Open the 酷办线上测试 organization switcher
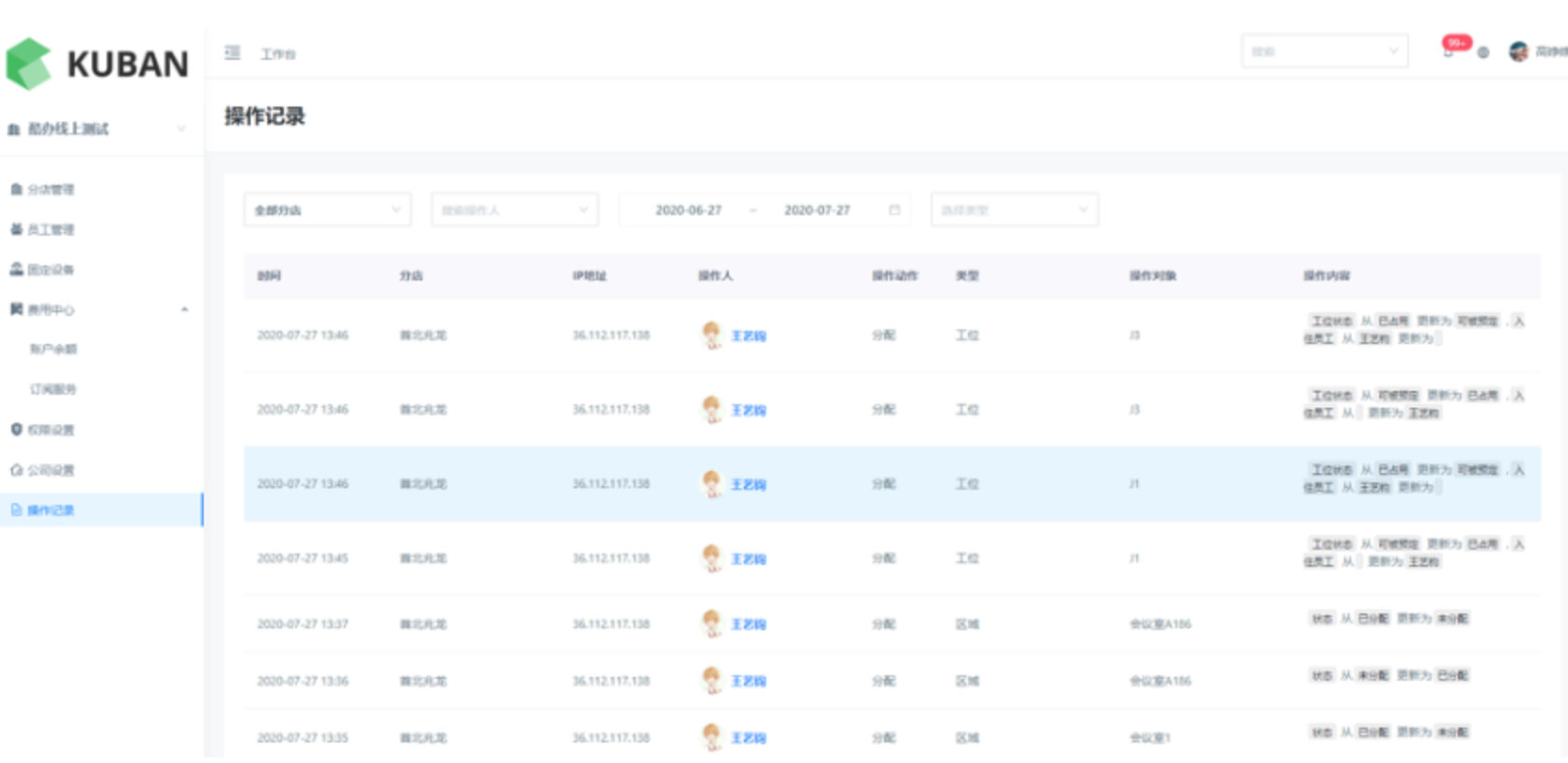1568x763 pixels. pyautogui.click(x=97, y=129)
